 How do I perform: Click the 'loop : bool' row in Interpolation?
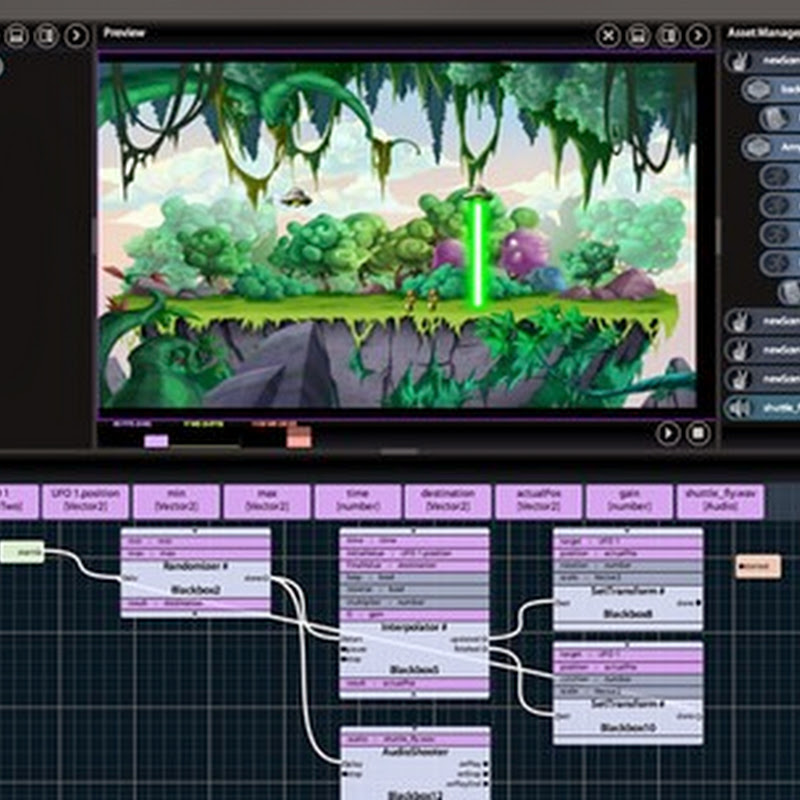tap(414, 578)
